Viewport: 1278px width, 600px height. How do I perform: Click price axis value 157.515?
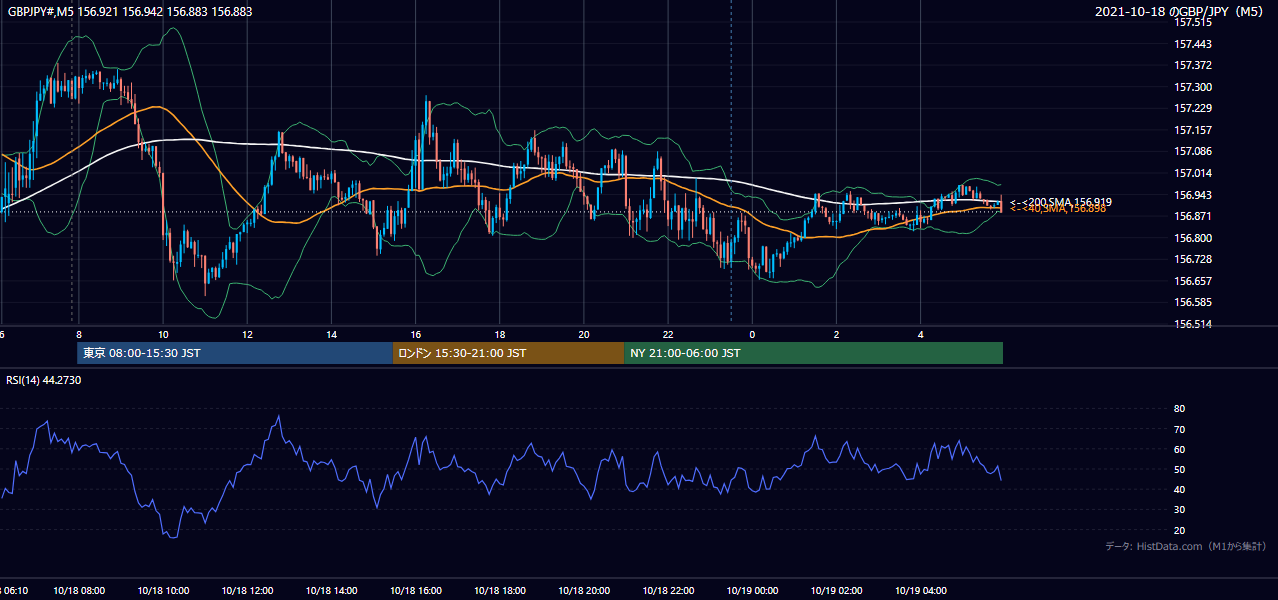click(x=1192, y=22)
